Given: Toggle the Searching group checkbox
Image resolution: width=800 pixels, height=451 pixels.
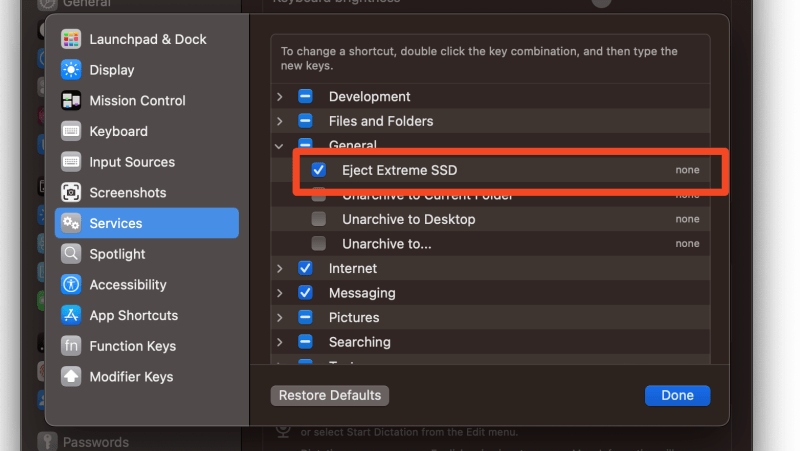Looking at the screenshot, I should pyautogui.click(x=305, y=341).
